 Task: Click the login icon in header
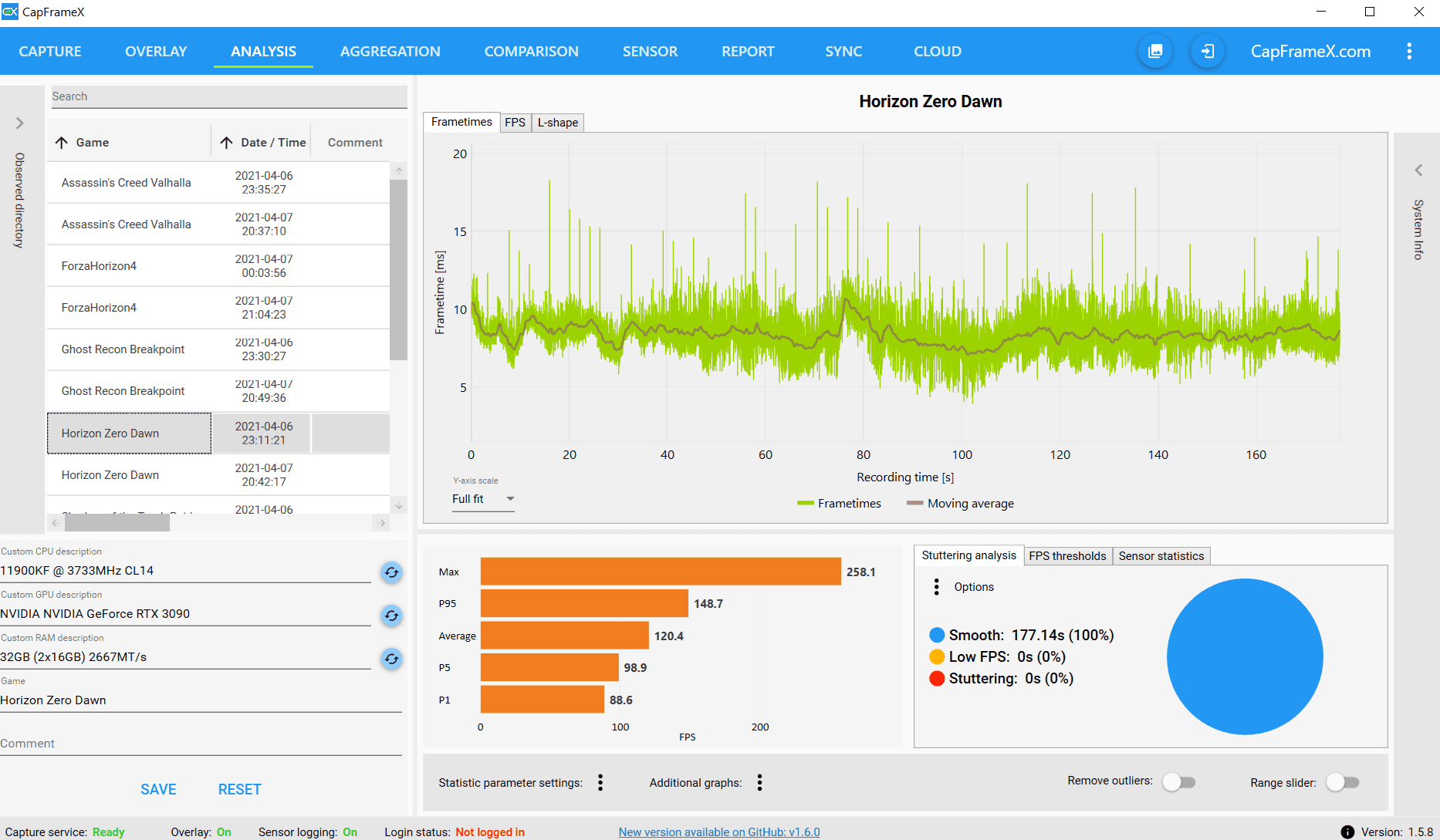click(x=1208, y=51)
